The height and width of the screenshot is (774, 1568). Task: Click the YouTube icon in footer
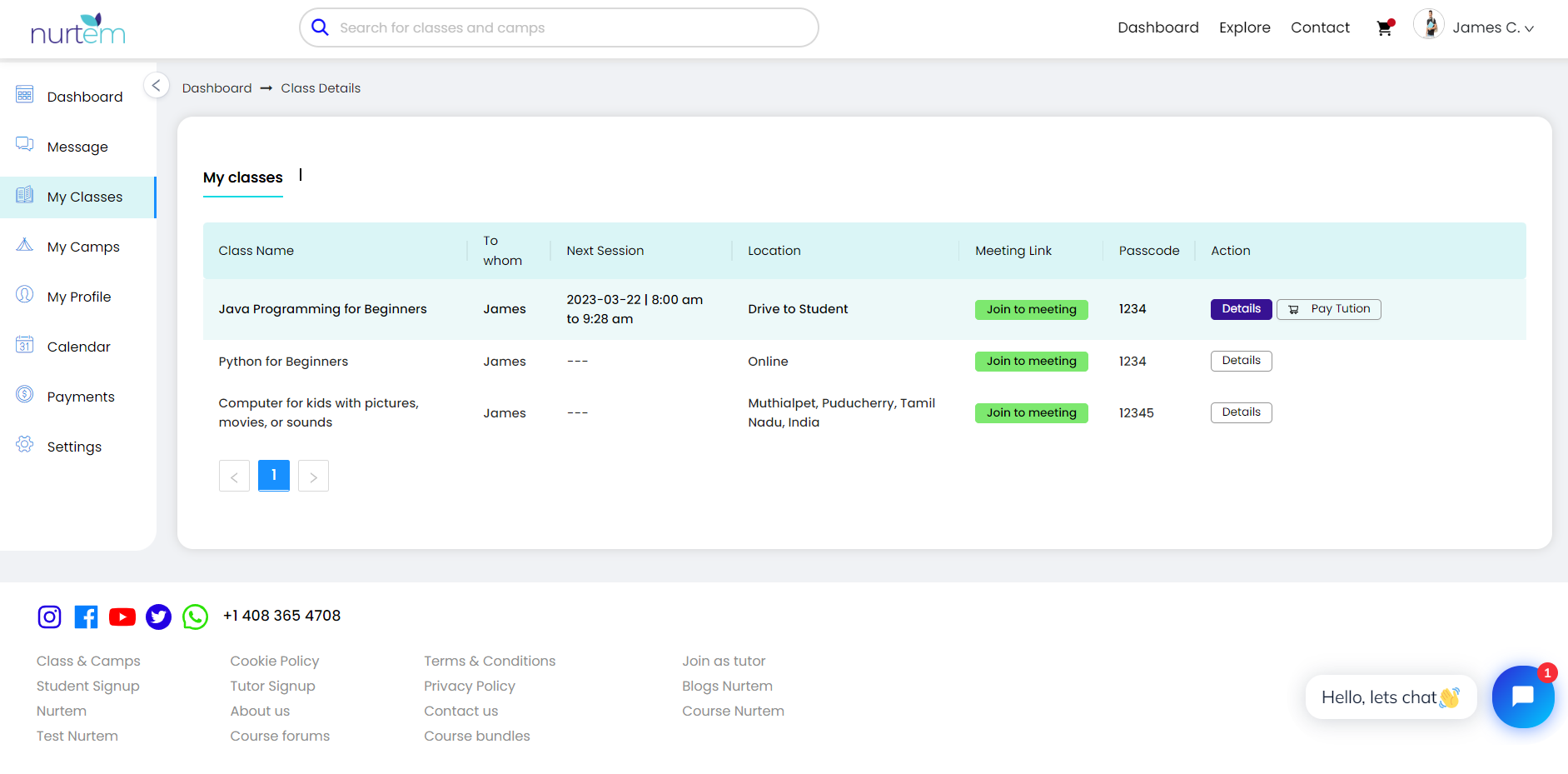[x=122, y=617]
